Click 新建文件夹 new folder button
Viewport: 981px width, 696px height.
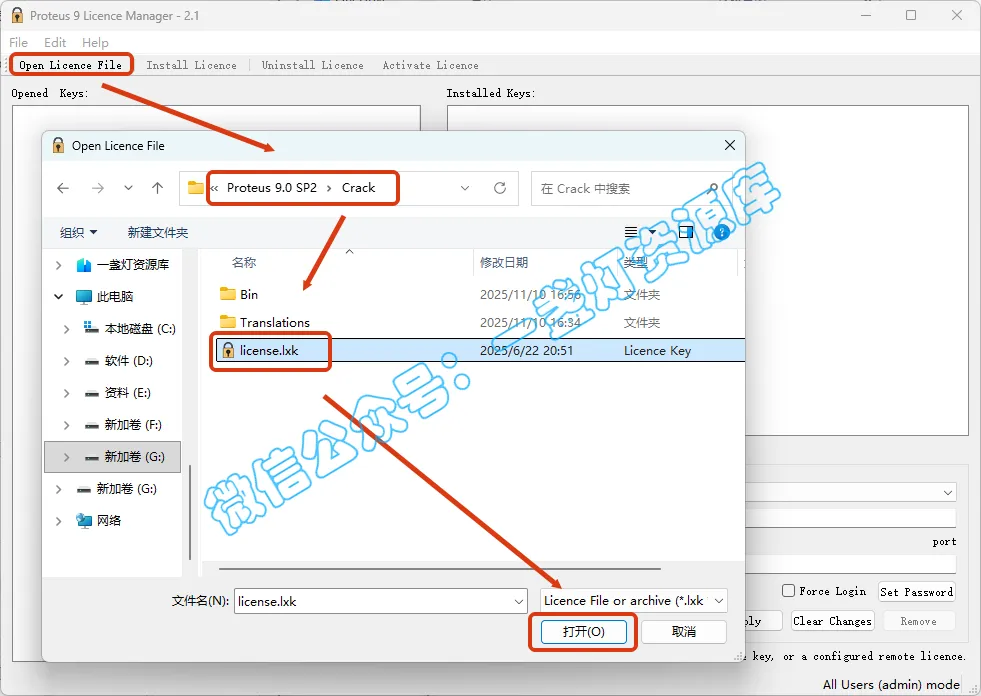click(158, 232)
